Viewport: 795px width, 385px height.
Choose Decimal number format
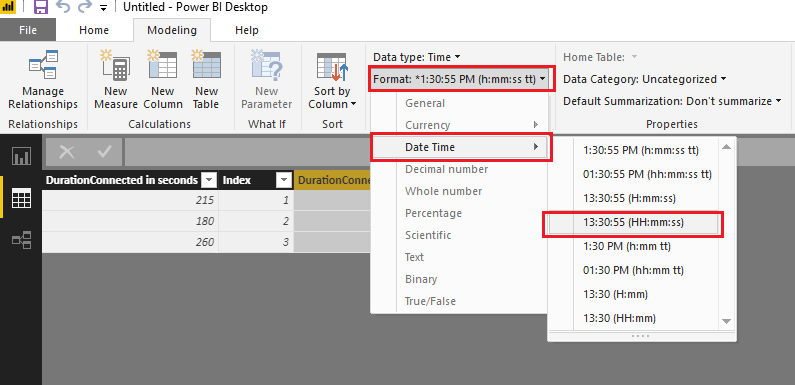[x=459, y=169]
